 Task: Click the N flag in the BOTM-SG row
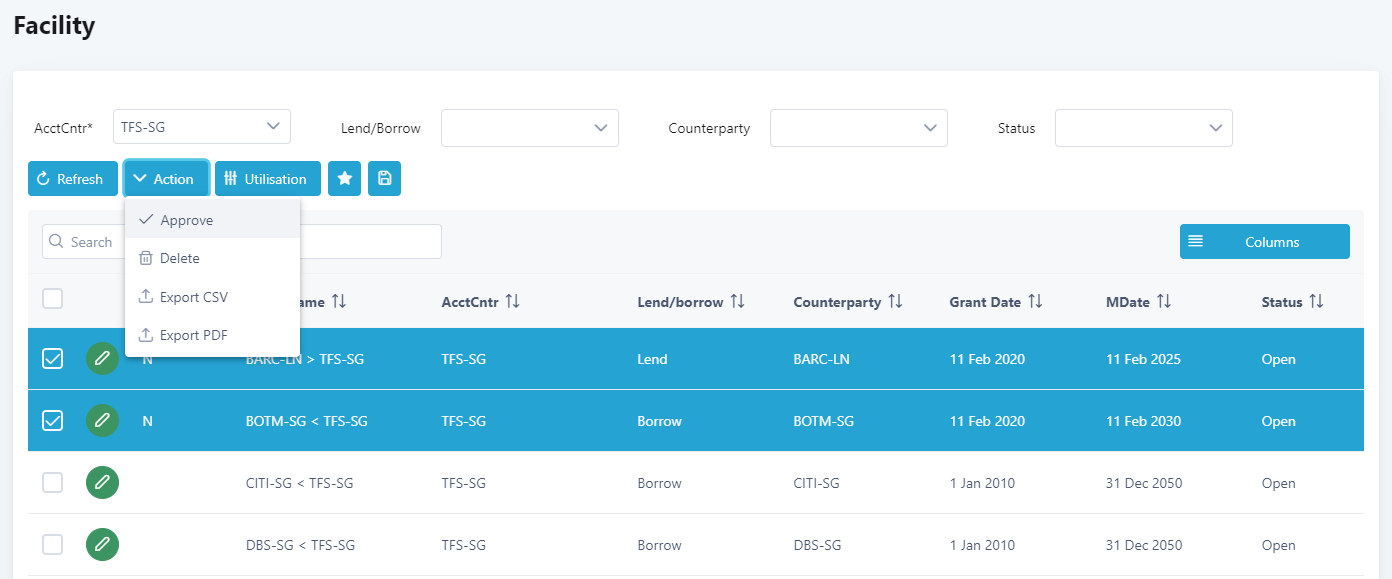147,421
